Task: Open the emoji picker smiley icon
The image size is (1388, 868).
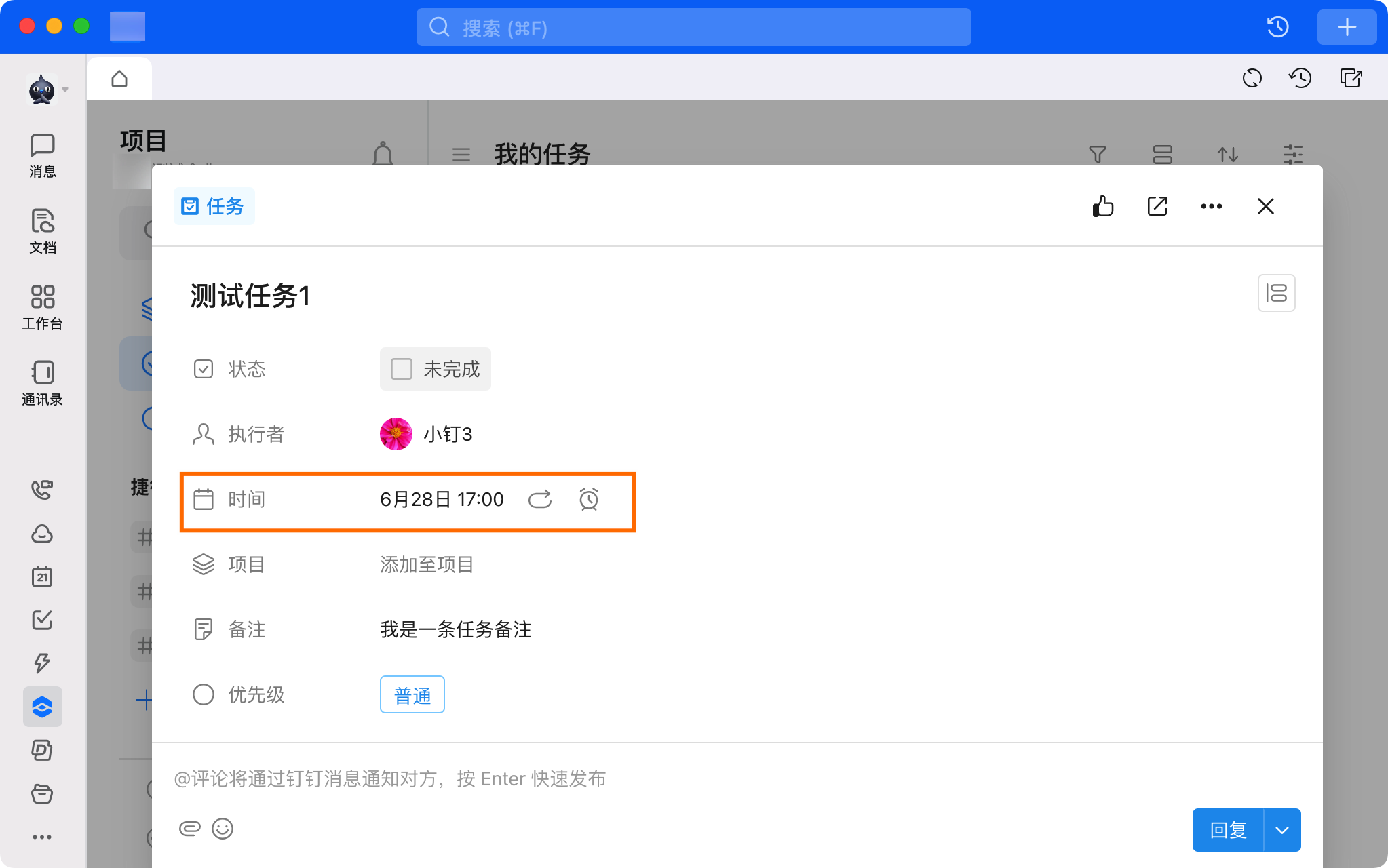Action: (223, 829)
